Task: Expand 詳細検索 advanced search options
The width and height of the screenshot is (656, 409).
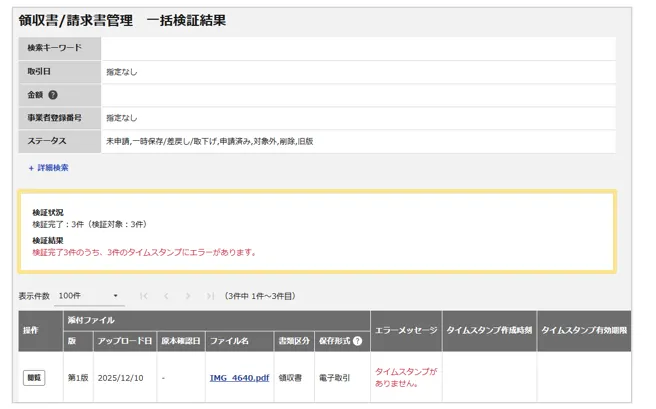Action: click(49, 168)
